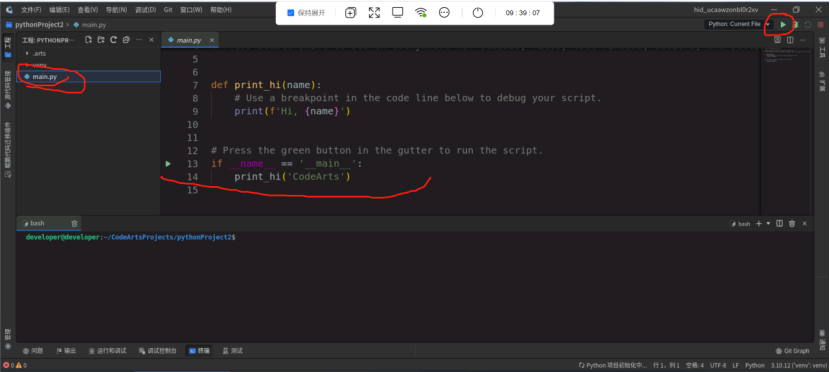Image resolution: width=830 pixels, height=372 pixels.
Task: Stop the program with red square
Action: click(x=820, y=24)
